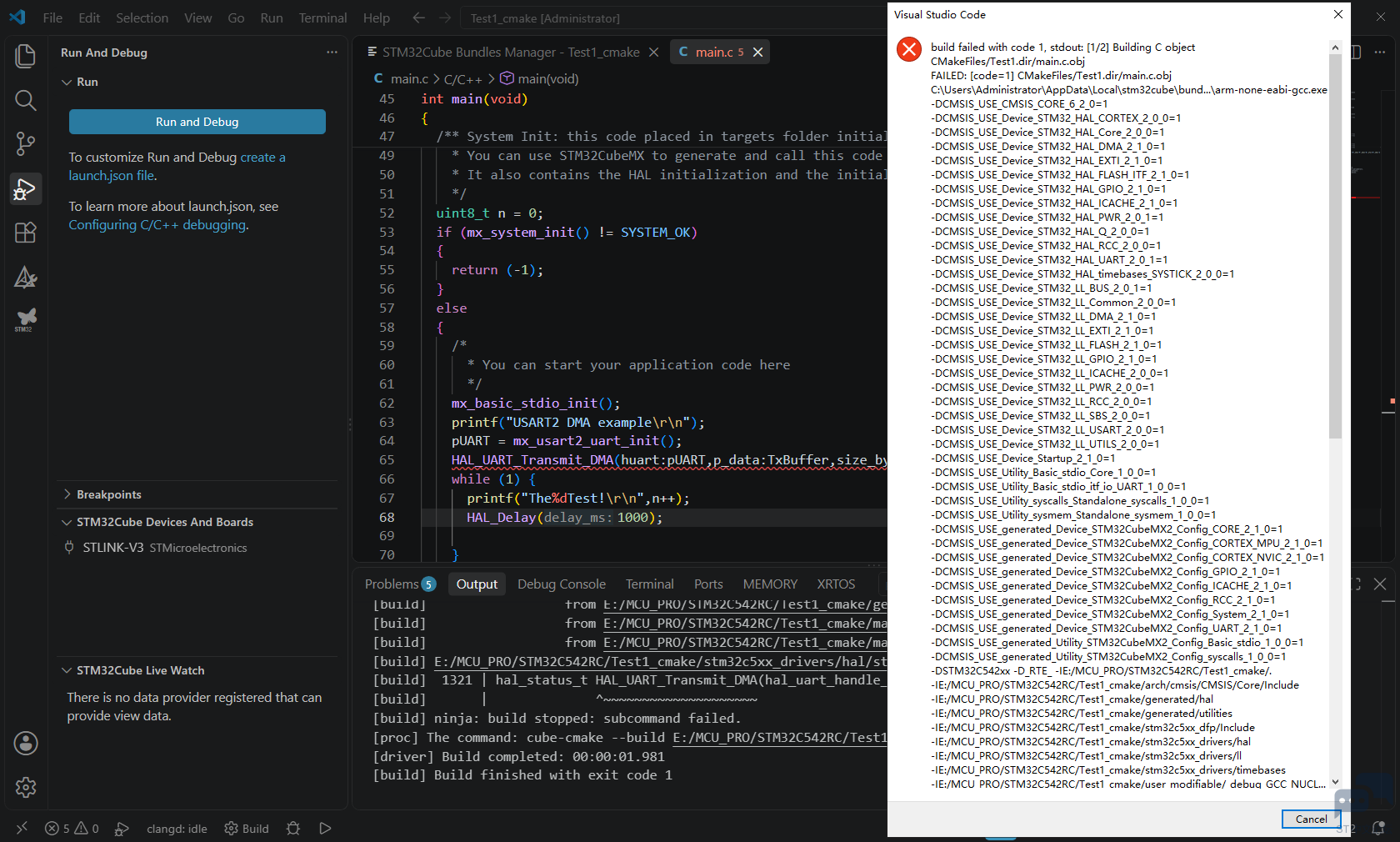Close the STM32Cube Bundles Manager tab
1400x842 pixels.
654,52
